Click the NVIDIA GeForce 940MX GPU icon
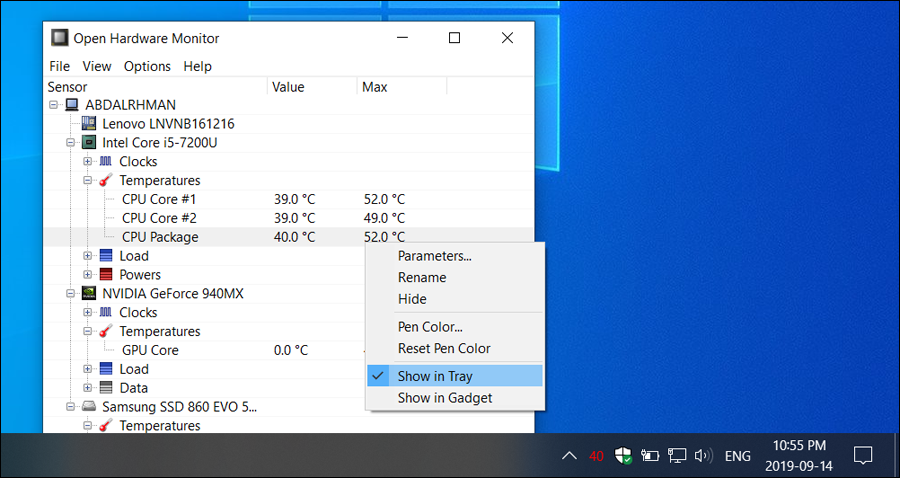900x478 pixels. pyautogui.click(x=89, y=293)
